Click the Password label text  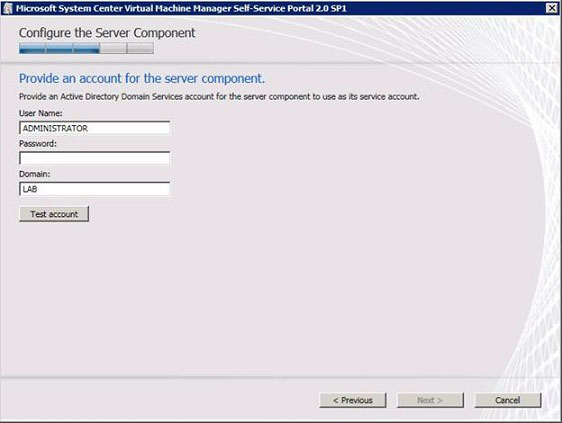click(x=38, y=144)
